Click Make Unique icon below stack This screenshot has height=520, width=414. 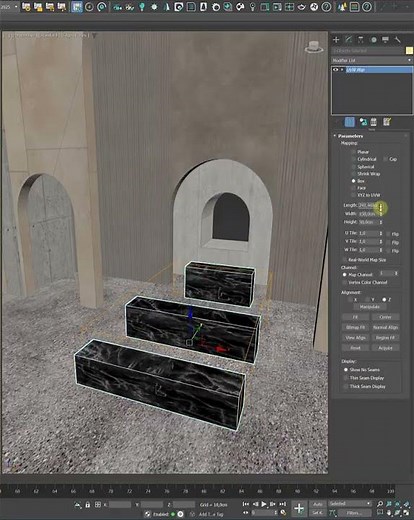click(x=363, y=122)
